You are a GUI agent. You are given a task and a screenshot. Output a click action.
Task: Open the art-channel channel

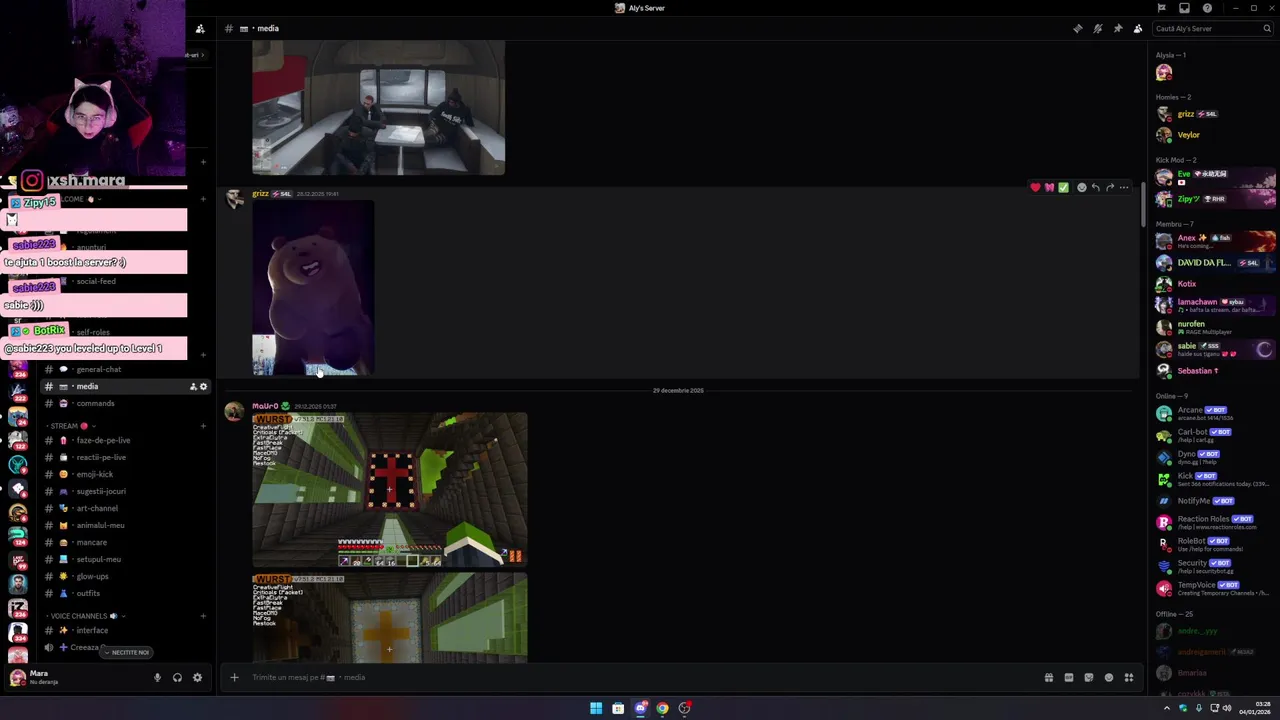(x=125, y=508)
